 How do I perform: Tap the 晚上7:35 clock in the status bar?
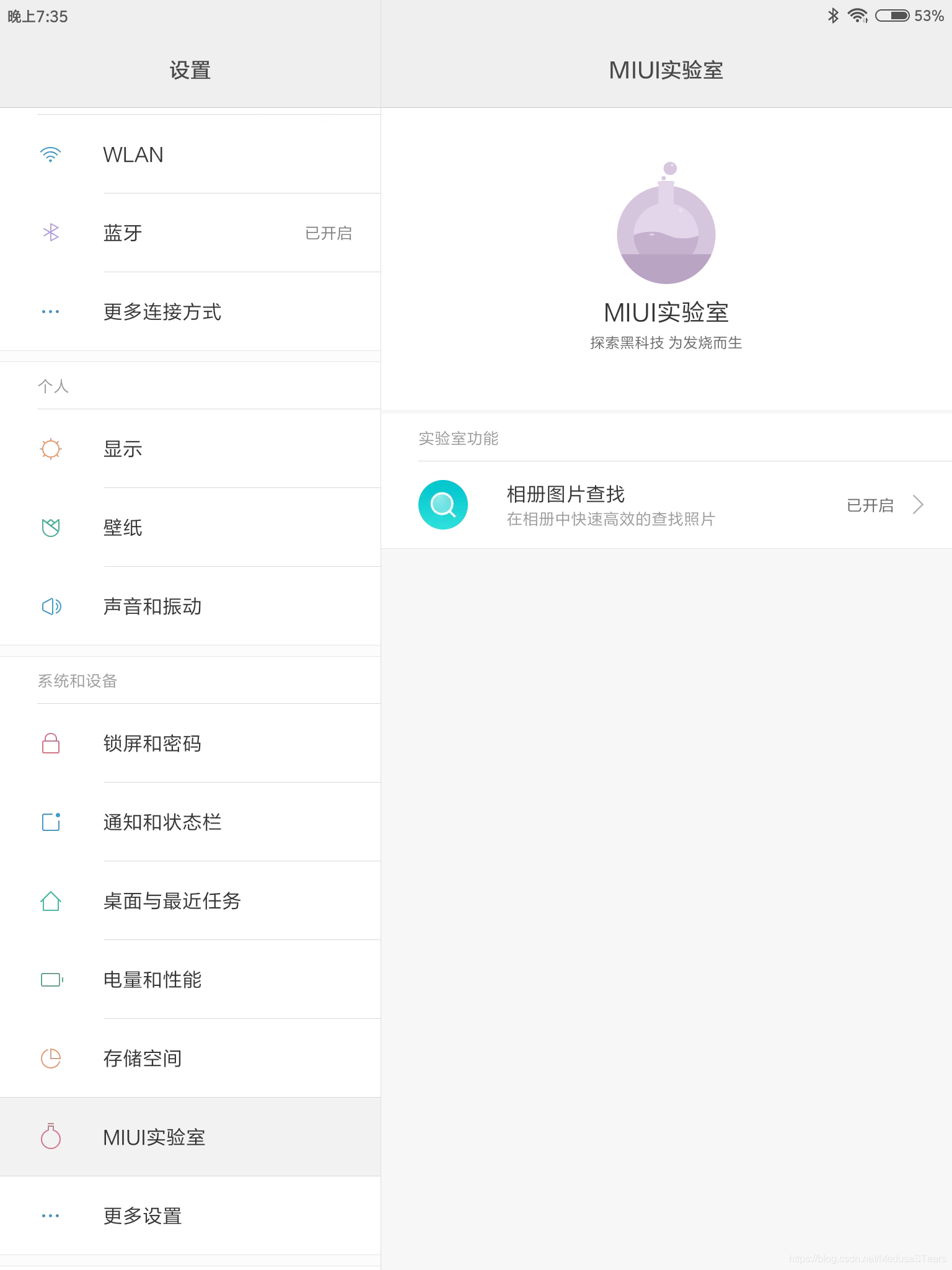(x=38, y=16)
